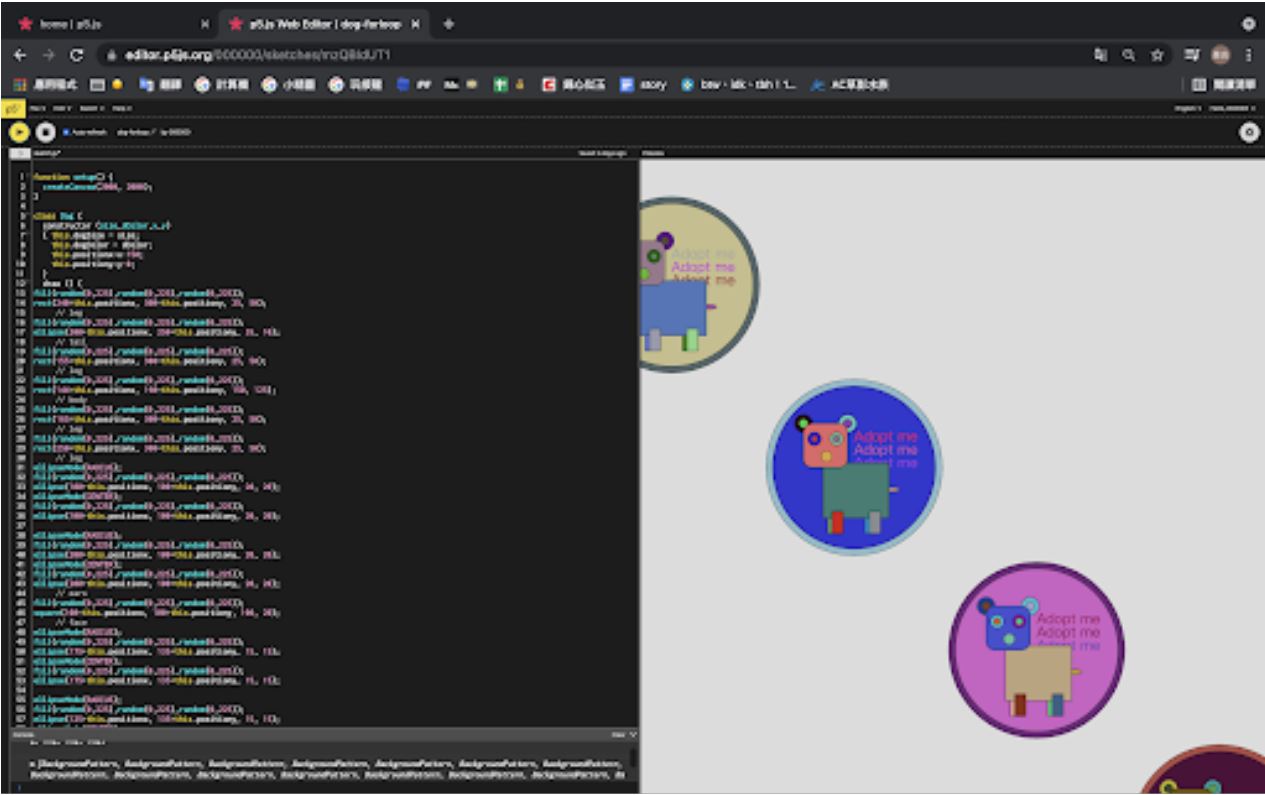Go back to previous page
Viewport: 1265px width, 795px height.
pos(21,55)
